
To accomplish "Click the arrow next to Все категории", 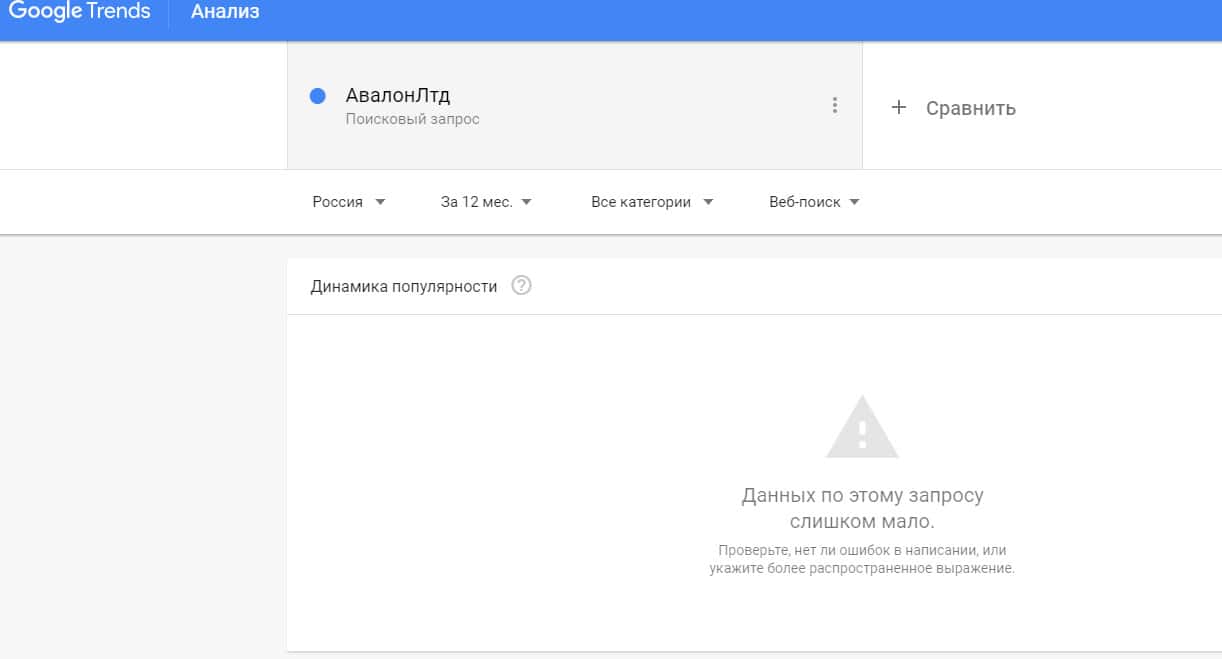I will pyautogui.click(x=708, y=202).
